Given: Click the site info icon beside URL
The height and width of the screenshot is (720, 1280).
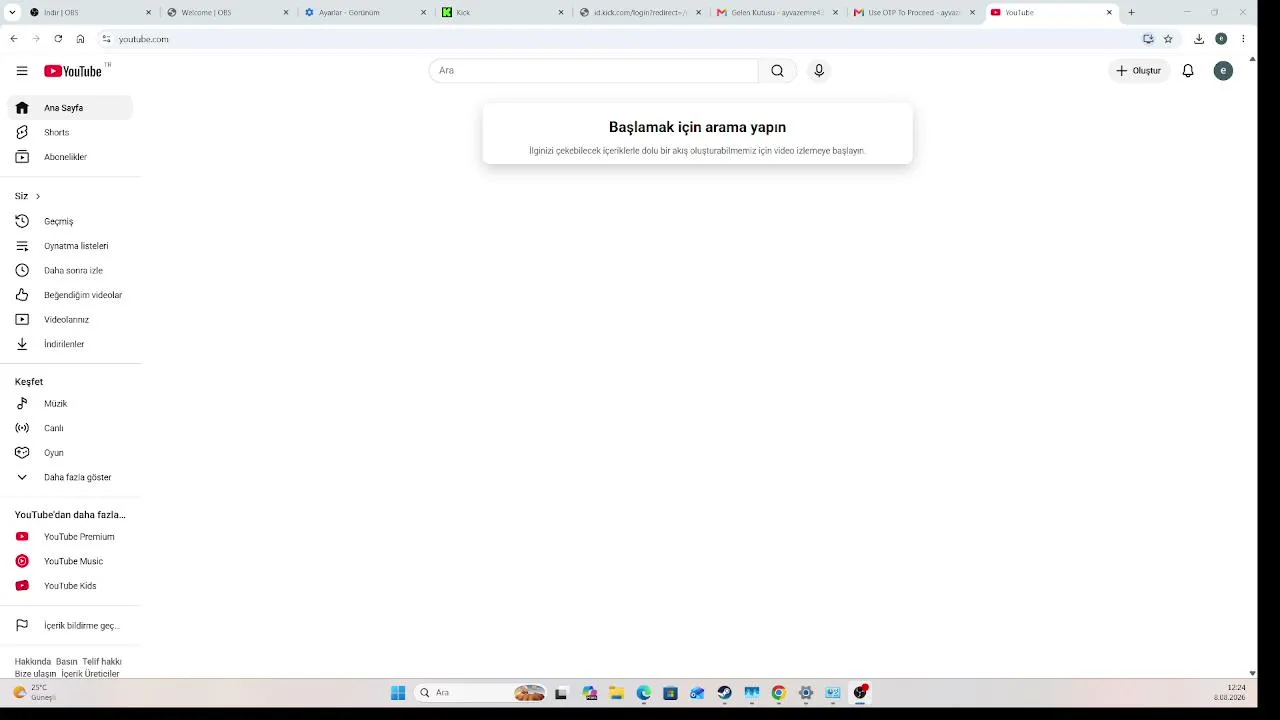Looking at the screenshot, I should tap(106, 39).
